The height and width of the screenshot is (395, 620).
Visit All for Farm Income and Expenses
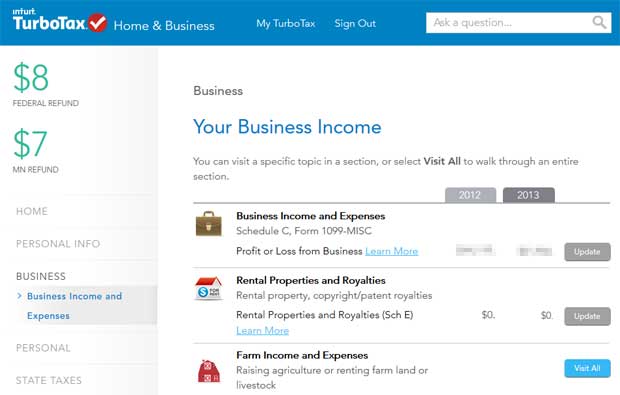(x=587, y=368)
